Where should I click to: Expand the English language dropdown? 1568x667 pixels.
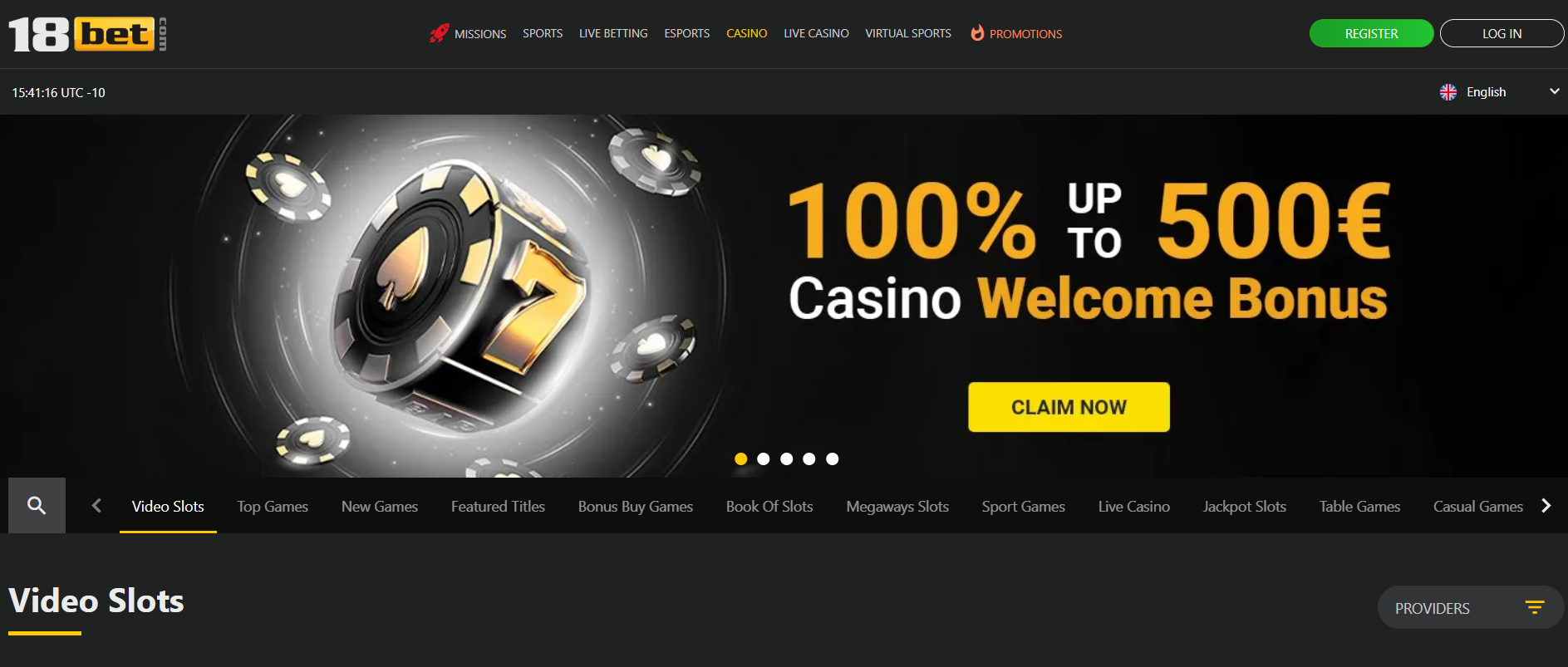(x=1500, y=92)
